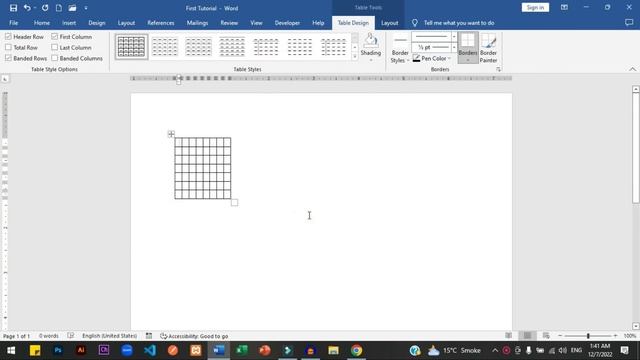Switch to the Insert tab

point(69,23)
